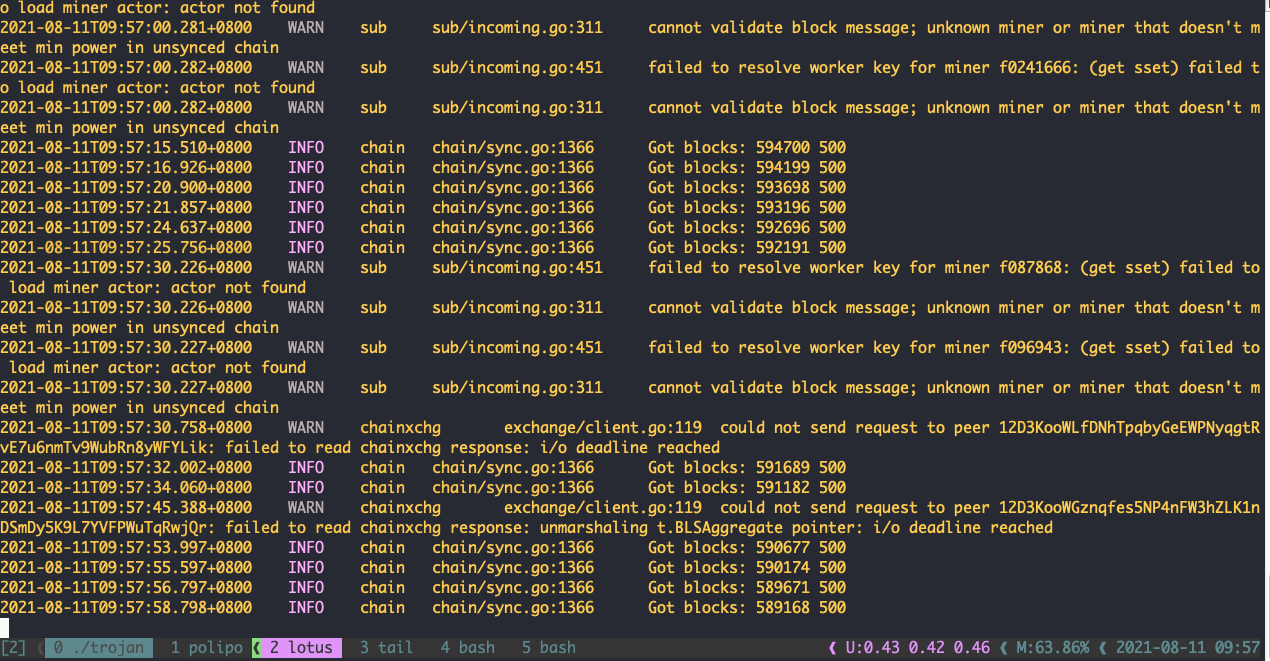
Task: Click log line Got blocks: 591182 500
Action: 746,487
